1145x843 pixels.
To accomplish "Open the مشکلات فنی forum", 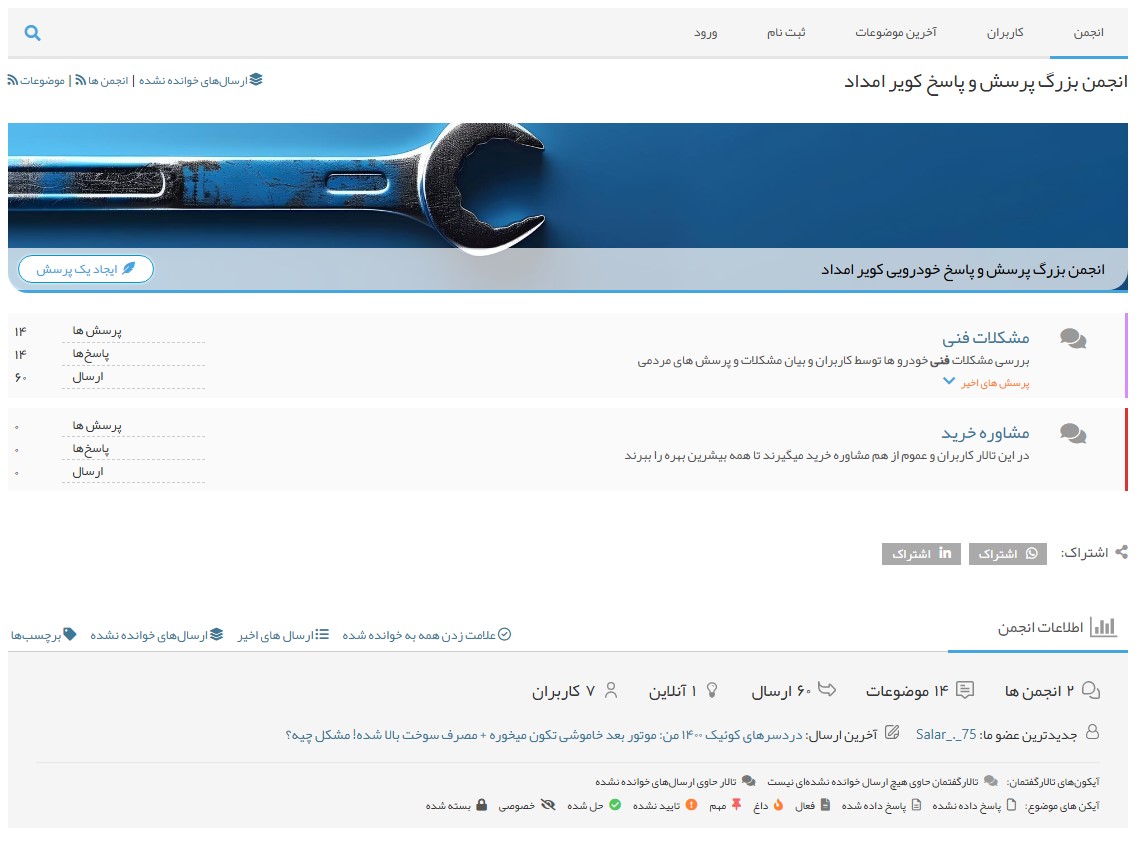I will tap(985, 337).
